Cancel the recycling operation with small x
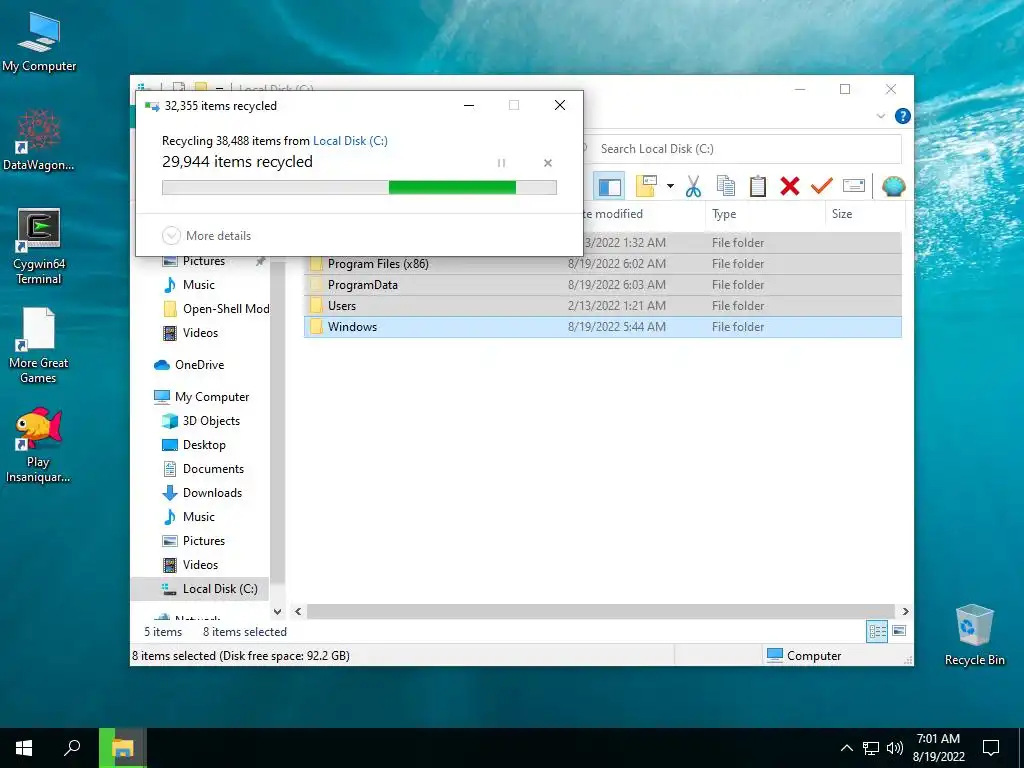 pyautogui.click(x=548, y=163)
